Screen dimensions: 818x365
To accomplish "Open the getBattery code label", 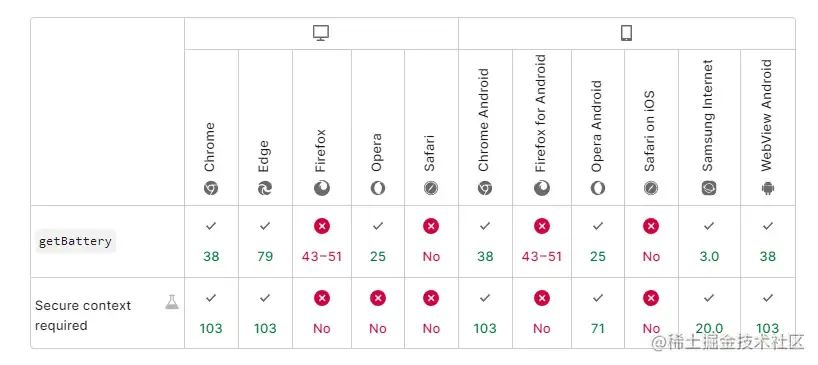I will click(x=75, y=241).
